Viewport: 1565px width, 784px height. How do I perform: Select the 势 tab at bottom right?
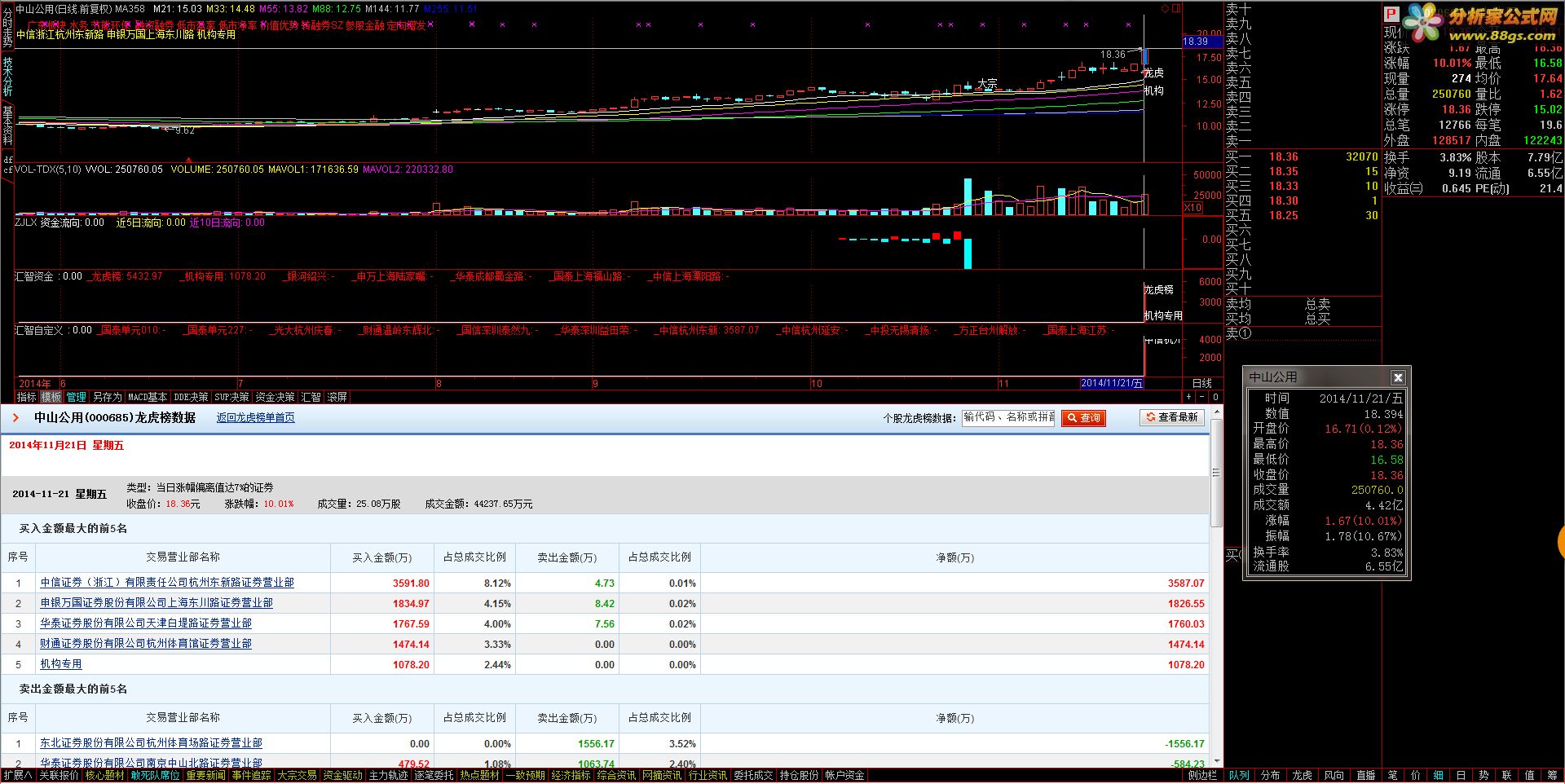coord(1483,776)
